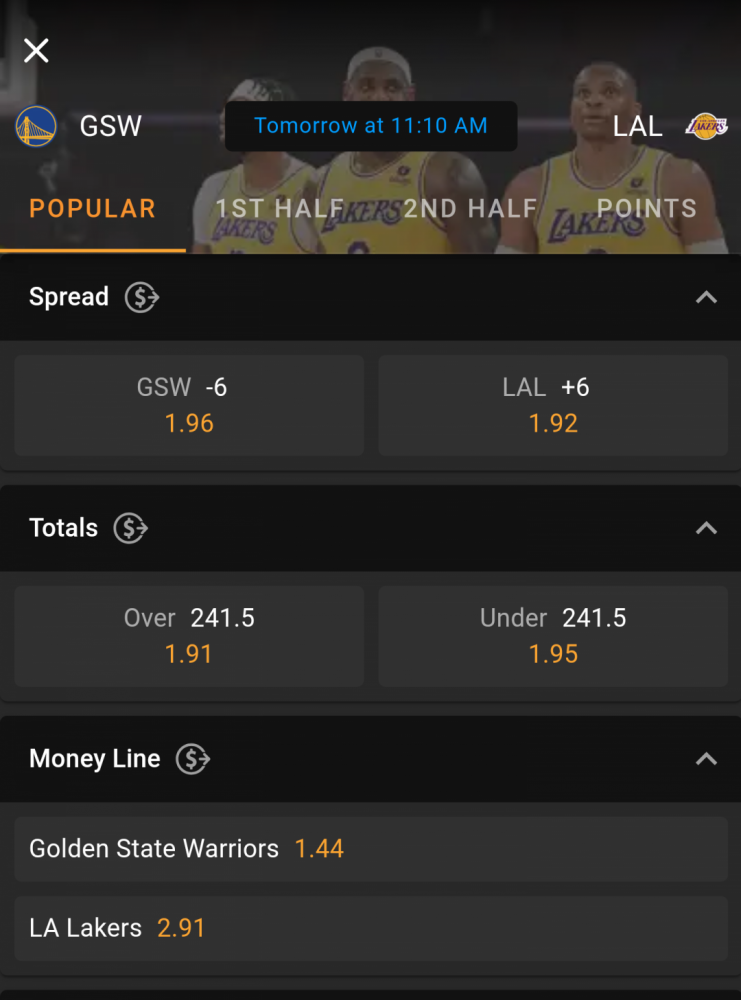Click the cash-out icon beside Totals
The width and height of the screenshot is (741, 1000).
click(x=131, y=528)
